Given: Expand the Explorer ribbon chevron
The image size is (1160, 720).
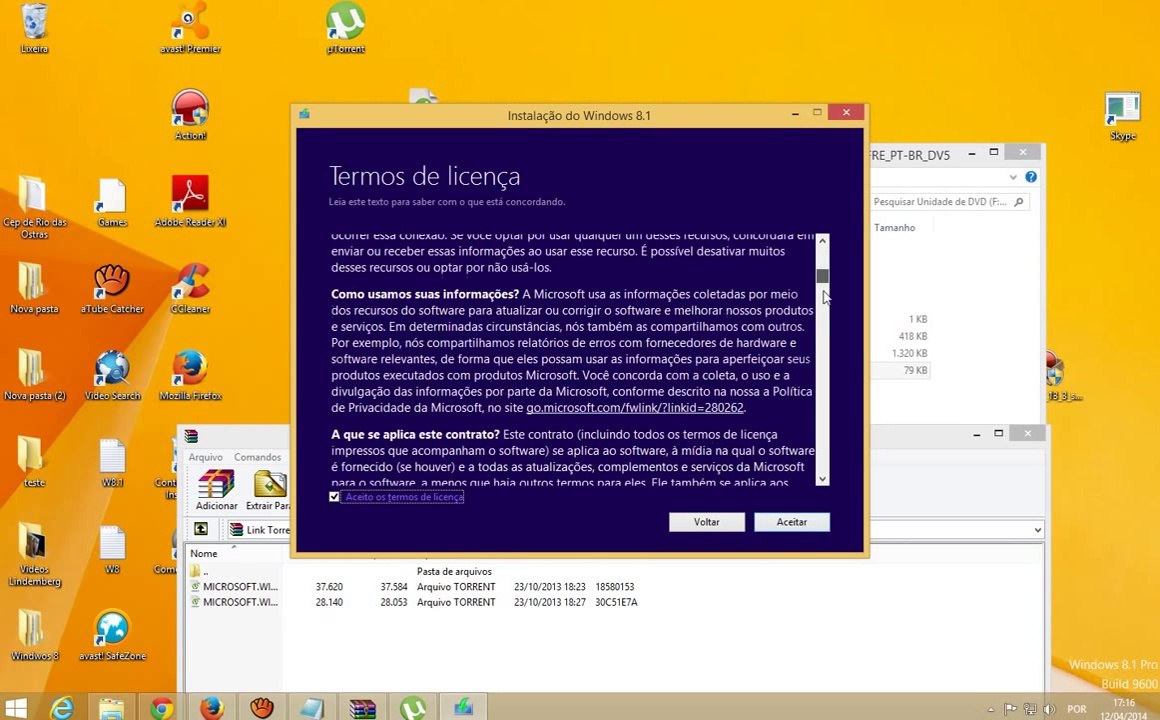Looking at the screenshot, I should click(x=1013, y=177).
